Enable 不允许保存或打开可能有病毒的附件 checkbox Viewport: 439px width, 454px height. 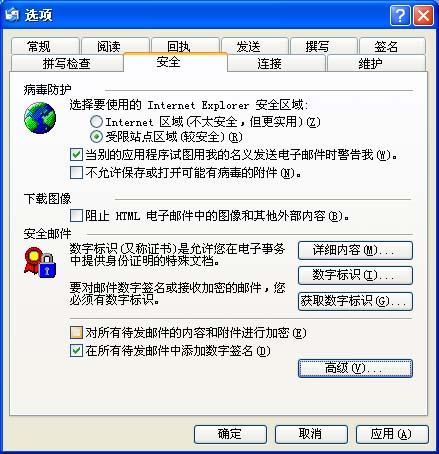coord(76,173)
